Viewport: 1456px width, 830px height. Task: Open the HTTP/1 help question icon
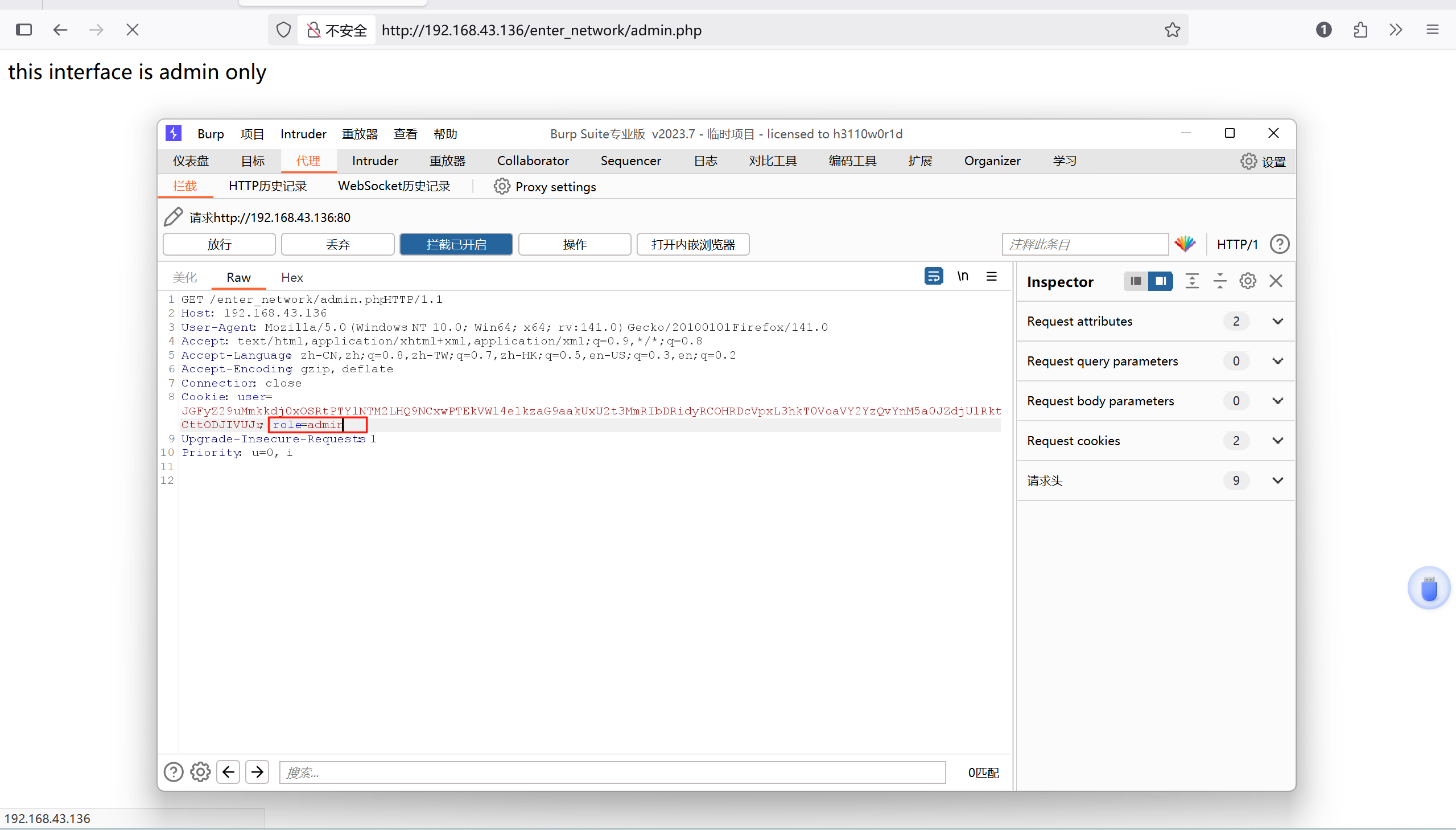pyautogui.click(x=1280, y=244)
